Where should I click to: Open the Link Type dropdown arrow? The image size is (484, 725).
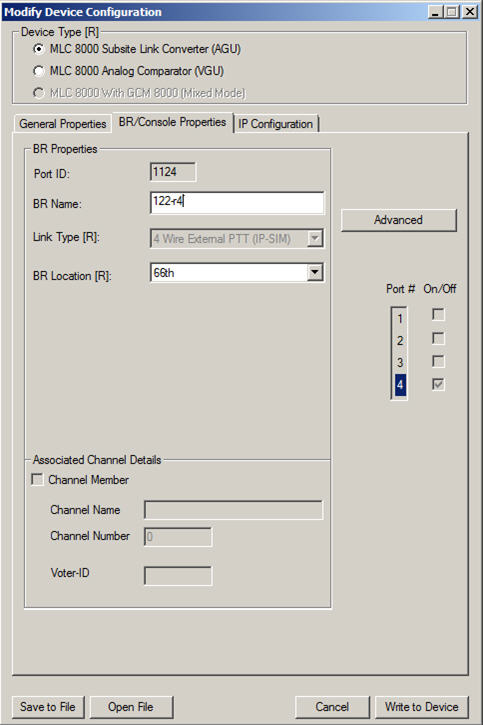(315, 239)
